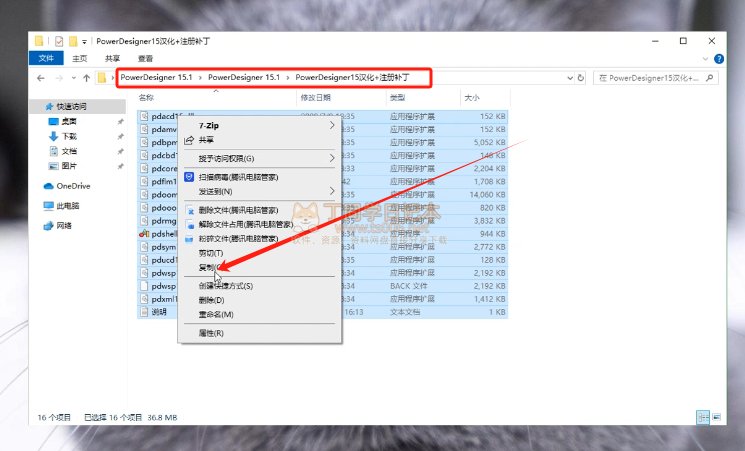Image resolution: width=745 pixels, height=451 pixels.
Task: Refresh the current folder
Action: click(x=581, y=78)
